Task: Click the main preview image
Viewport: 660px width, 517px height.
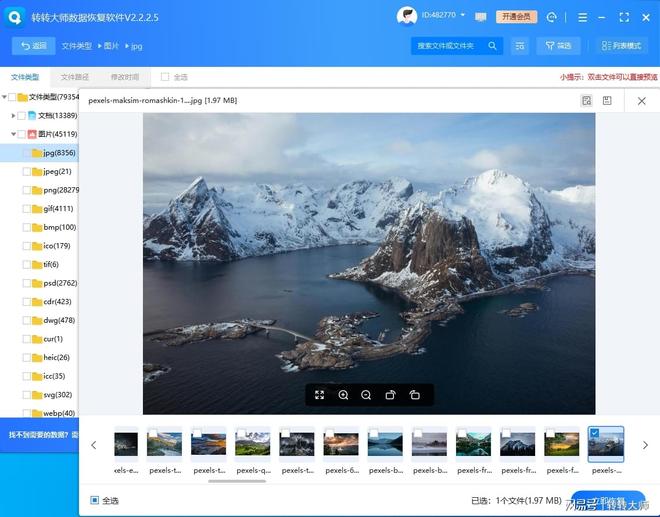Action: (x=369, y=264)
